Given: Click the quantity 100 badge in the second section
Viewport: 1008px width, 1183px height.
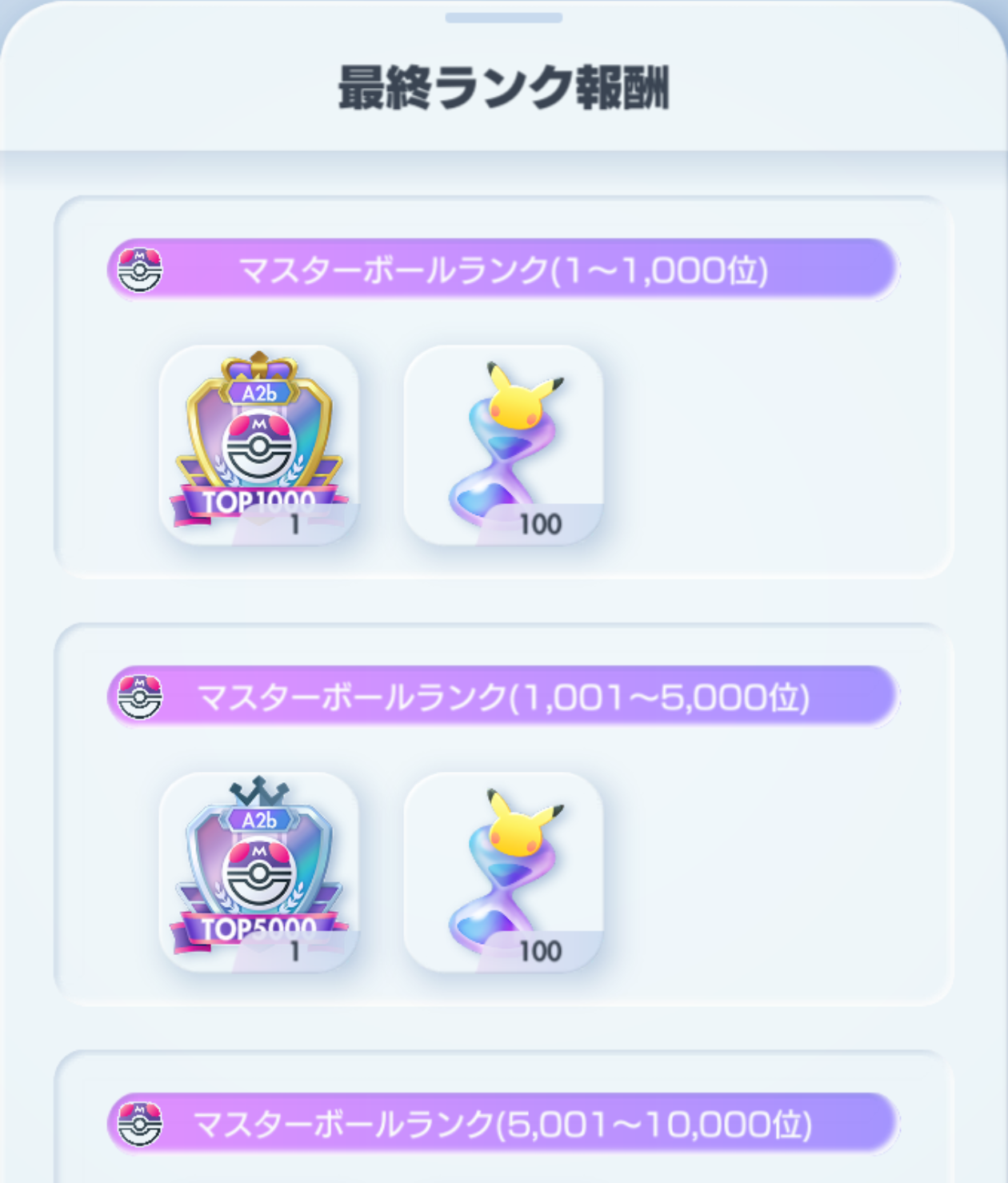Looking at the screenshot, I should point(540,951).
